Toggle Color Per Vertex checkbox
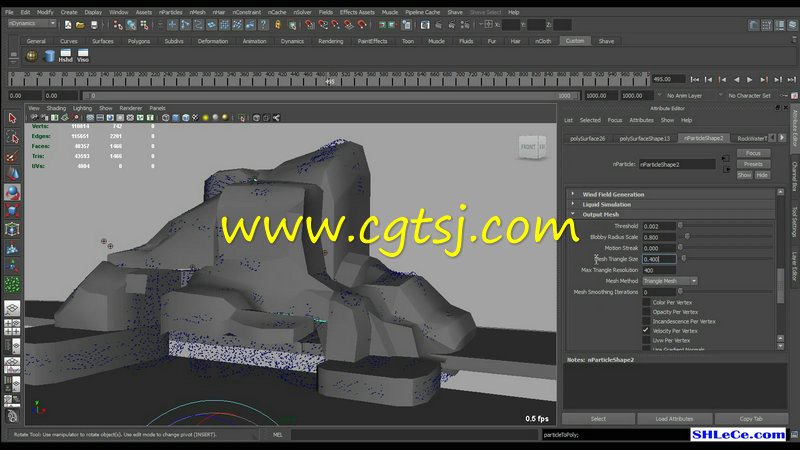Viewport: 800px width, 450px height. [x=646, y=302]
